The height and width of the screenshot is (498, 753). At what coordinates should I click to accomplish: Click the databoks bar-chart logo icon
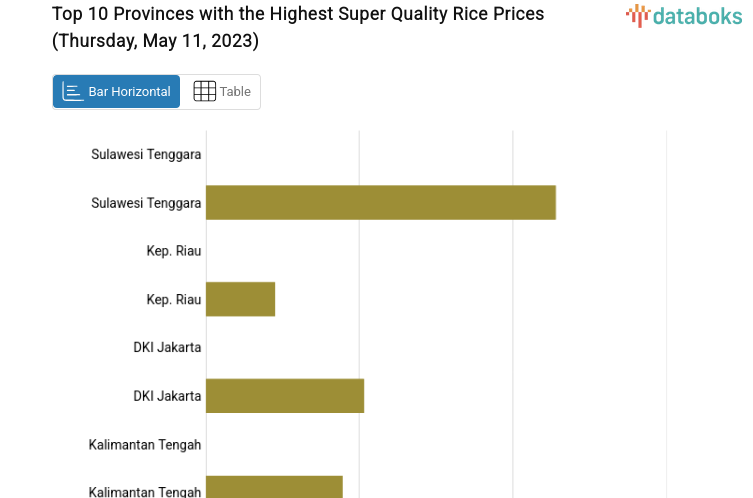pos(638,15)
